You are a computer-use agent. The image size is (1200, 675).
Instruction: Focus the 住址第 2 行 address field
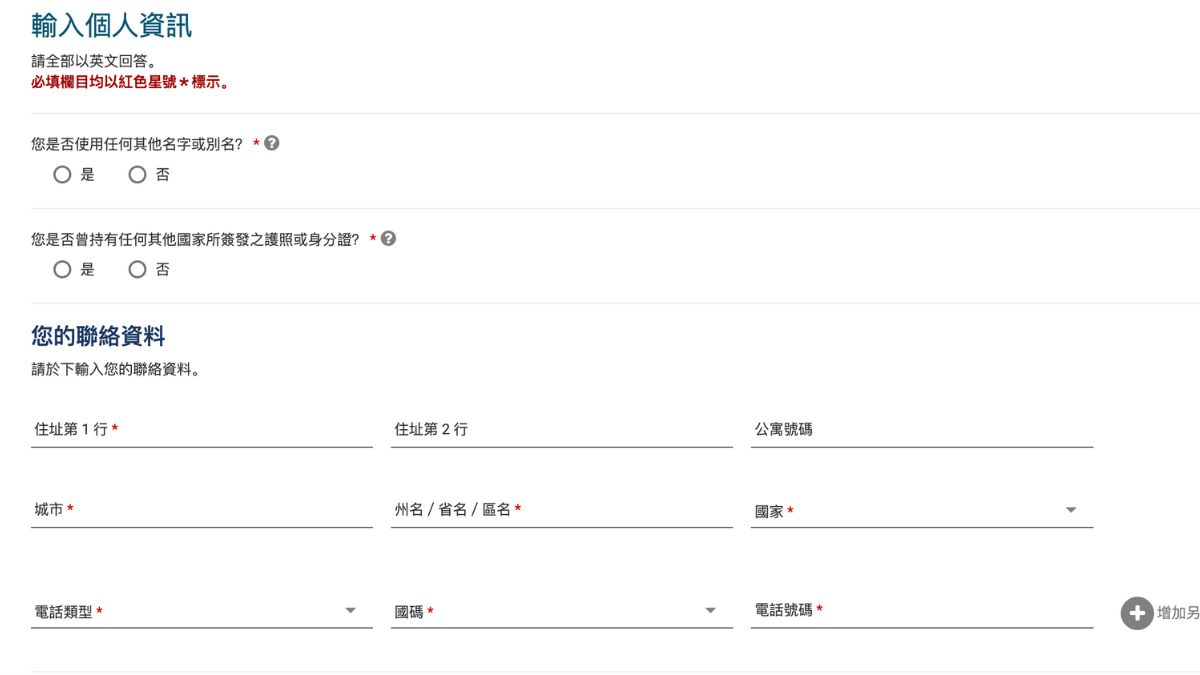coord(562,430)
